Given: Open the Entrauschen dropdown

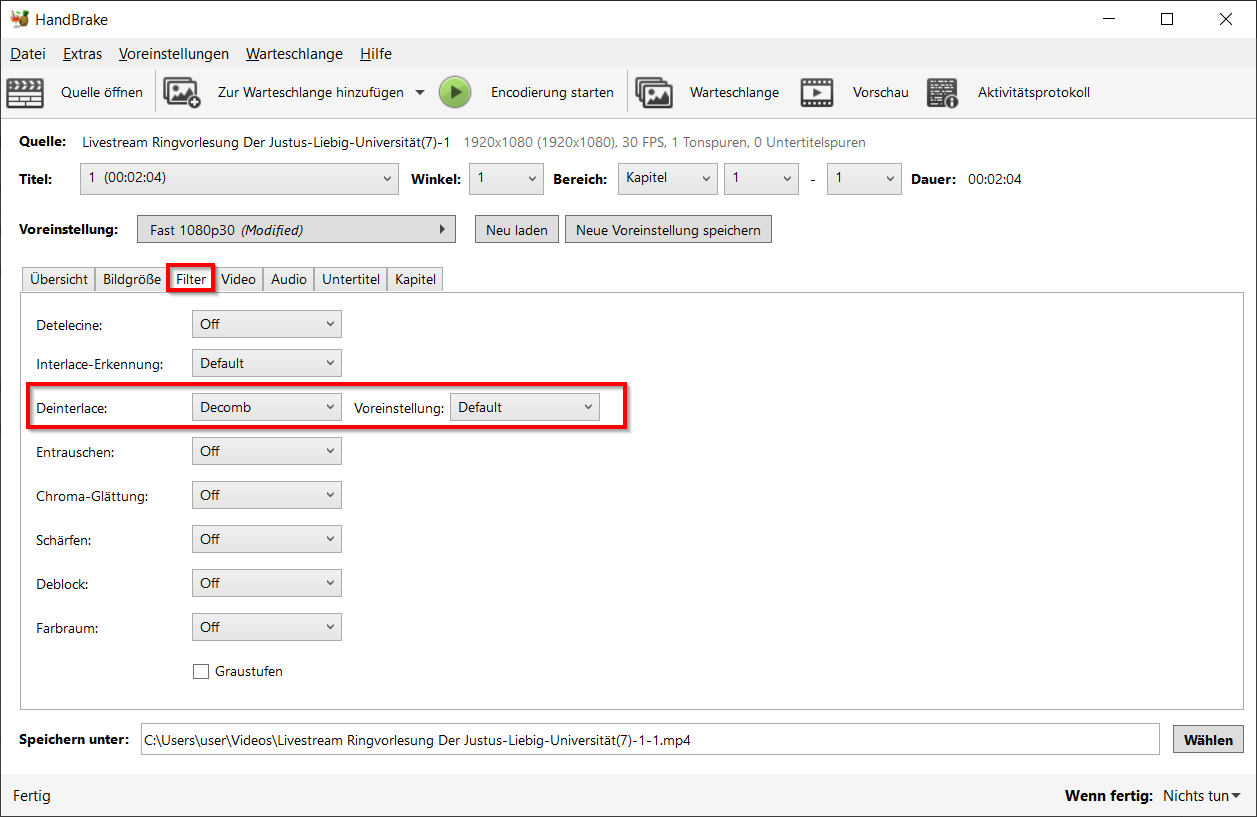Looking at the screenshot, I should coord(266,451).
